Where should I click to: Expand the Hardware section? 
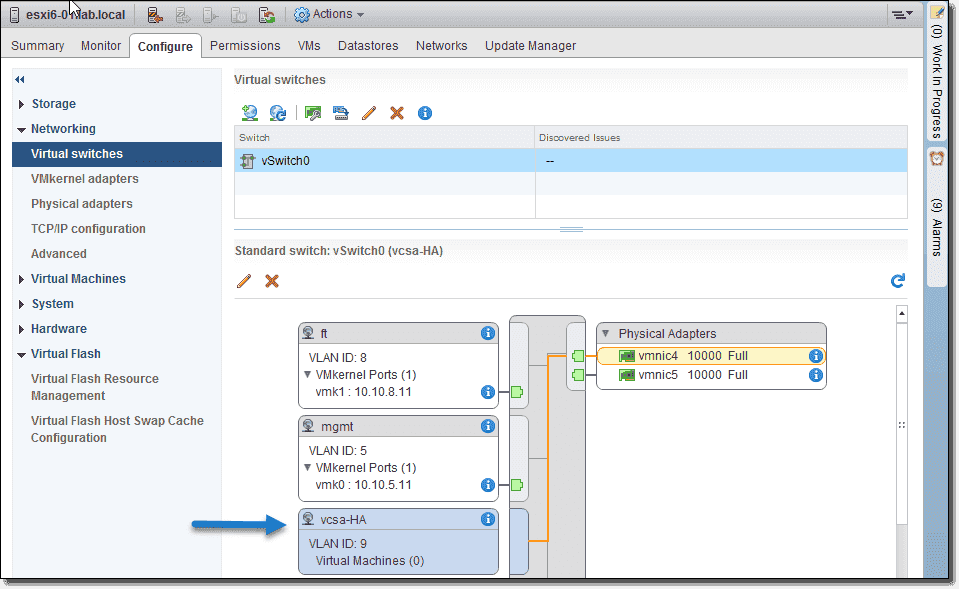coord(21,330)
